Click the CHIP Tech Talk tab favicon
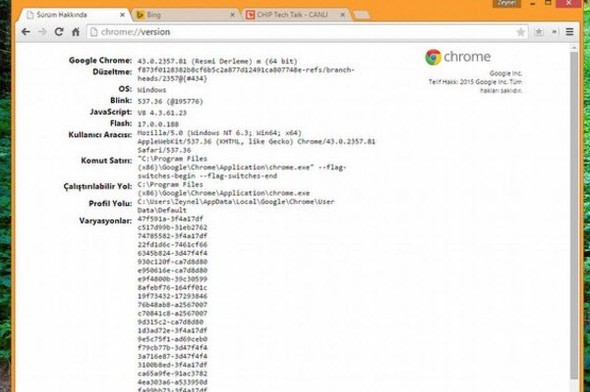This screenshot has height=392, width=590. [250, 15]
